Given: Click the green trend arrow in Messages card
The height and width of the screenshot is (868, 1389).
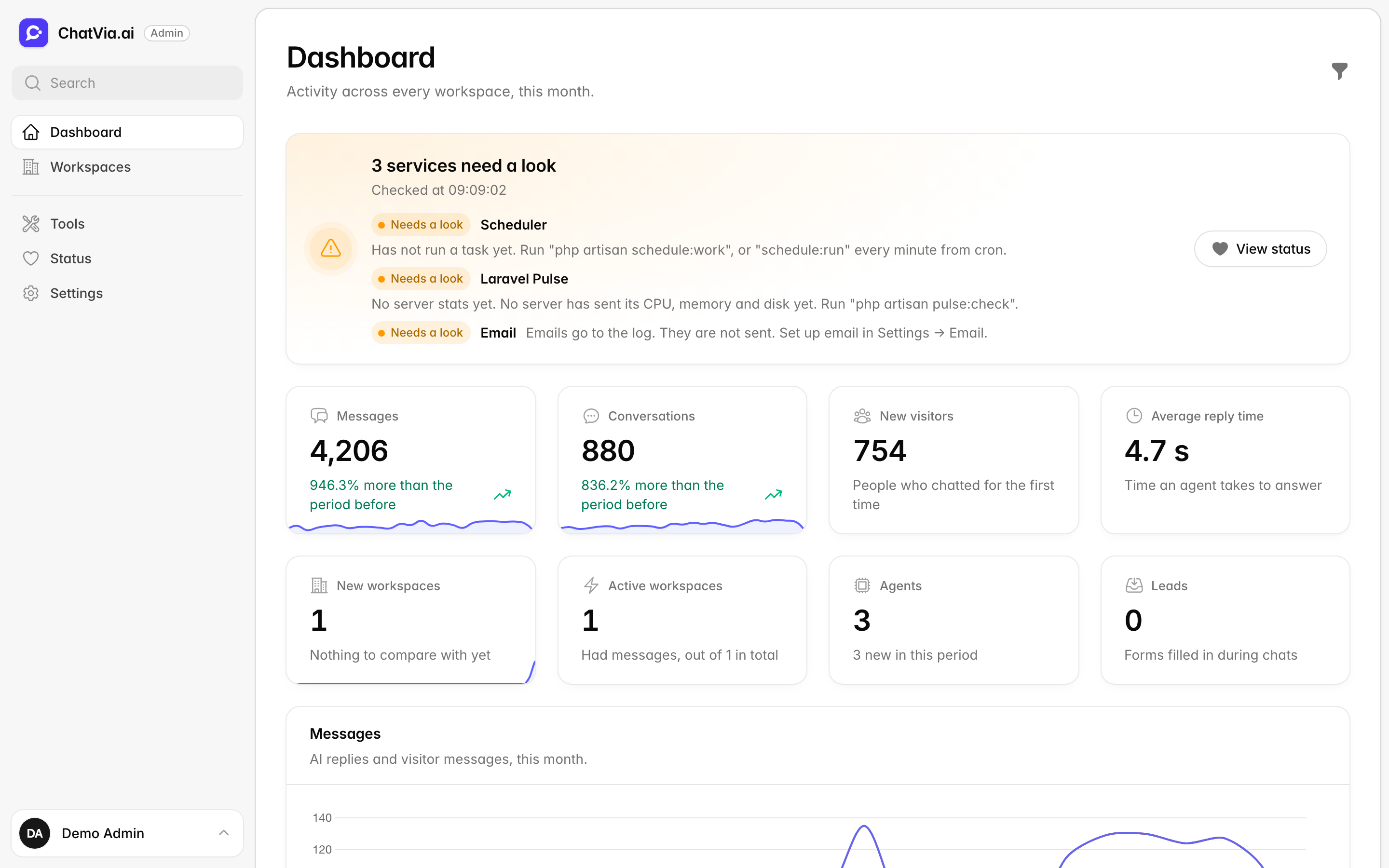Looking at the screenshot, I should [x=502, y=494].
